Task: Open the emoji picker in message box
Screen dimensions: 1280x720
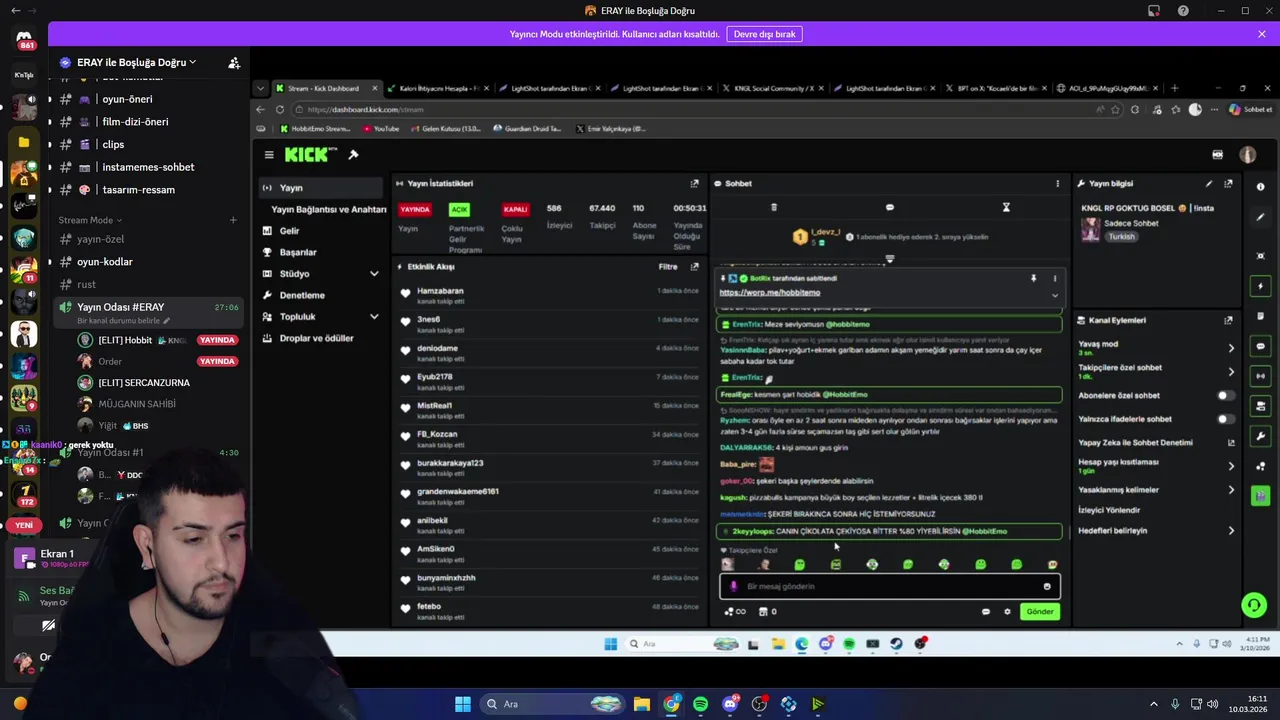Action: pos(1047,586)
